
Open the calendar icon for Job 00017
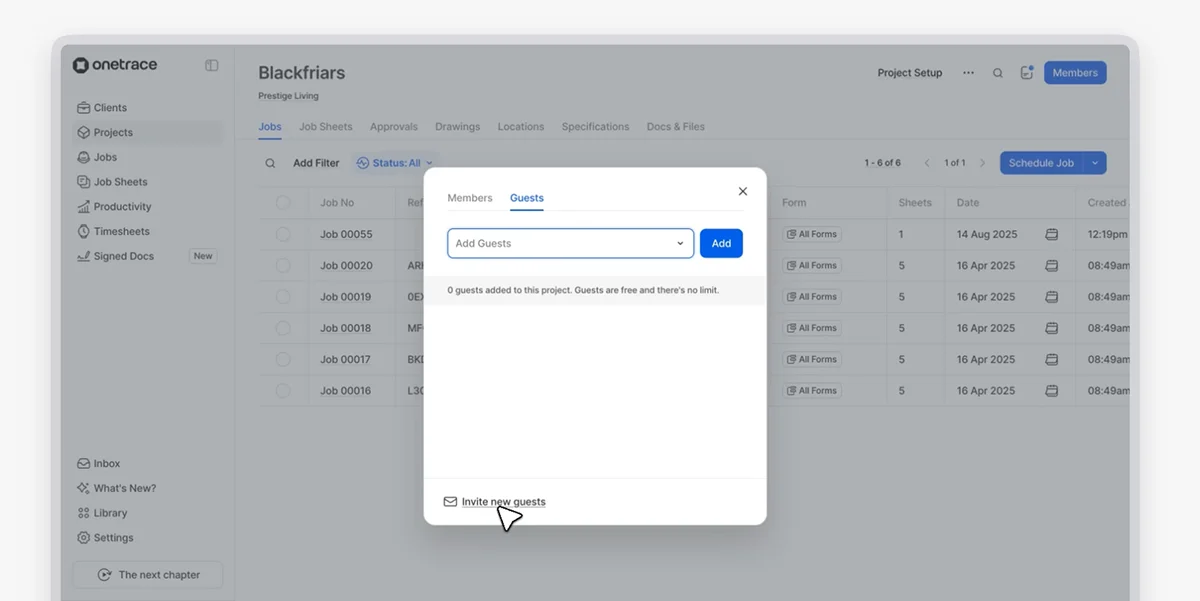click(1052, 359)
